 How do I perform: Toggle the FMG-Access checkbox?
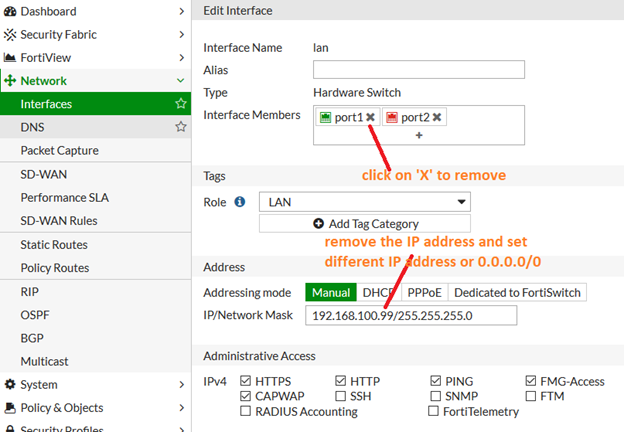(532, 381)
